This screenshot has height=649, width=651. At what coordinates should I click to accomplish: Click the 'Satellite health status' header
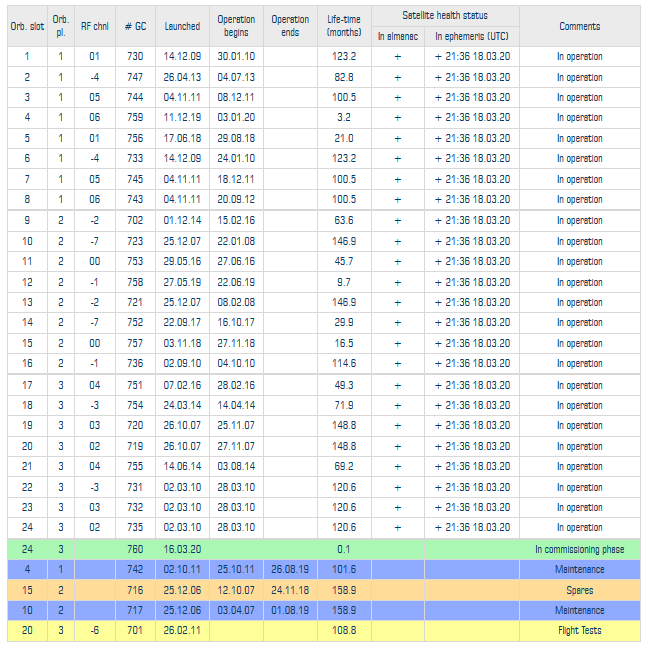tap(445, 15)
